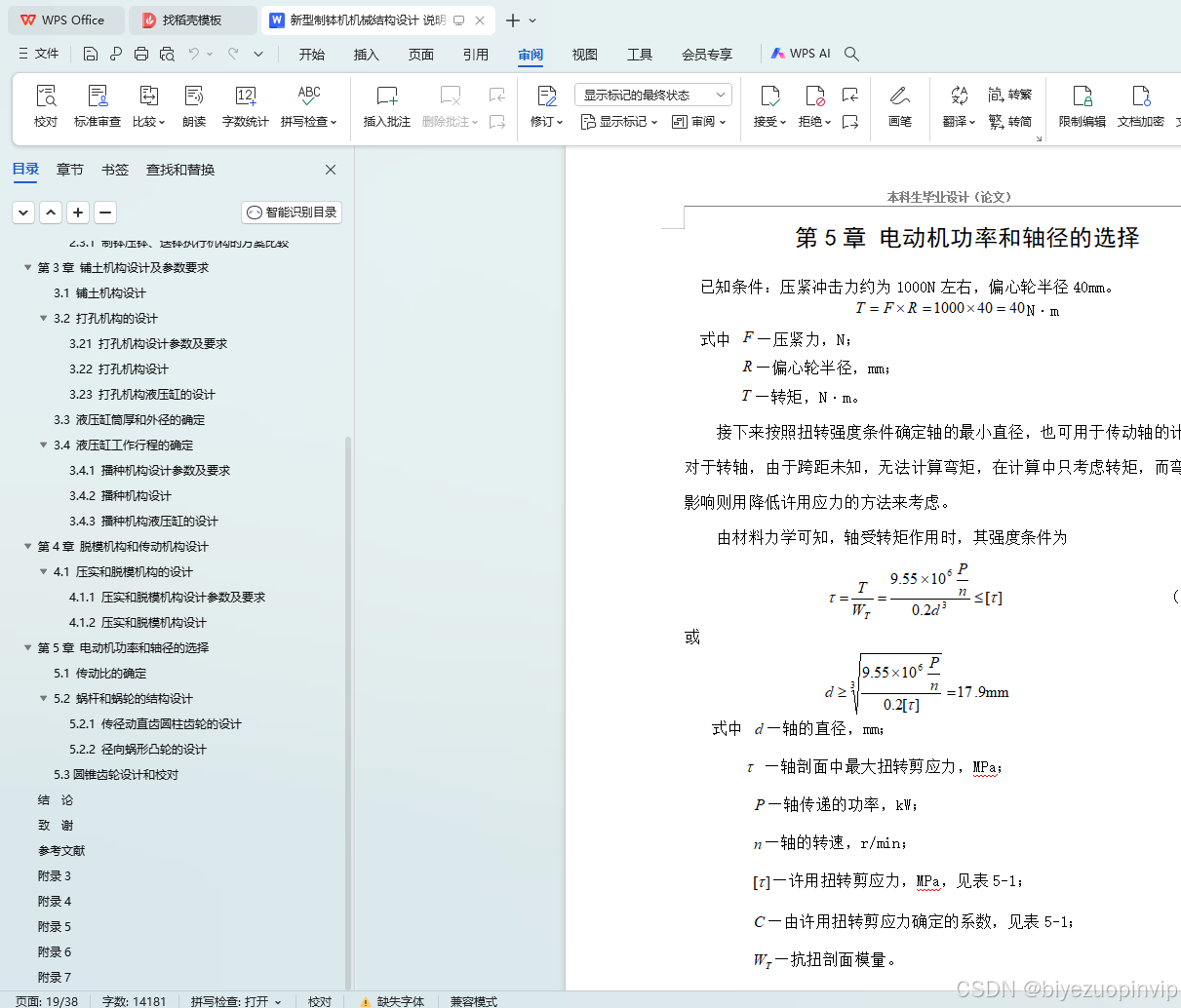Collapse the 3.2 打孔机构的设计 node
1181x1008 pixels.
(44, 318)
